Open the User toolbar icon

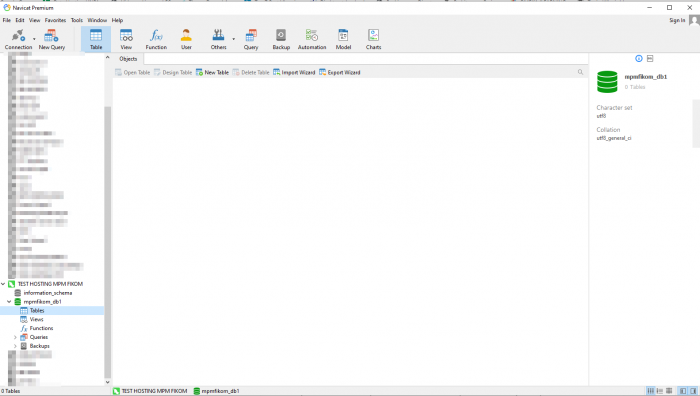(186, 39)
